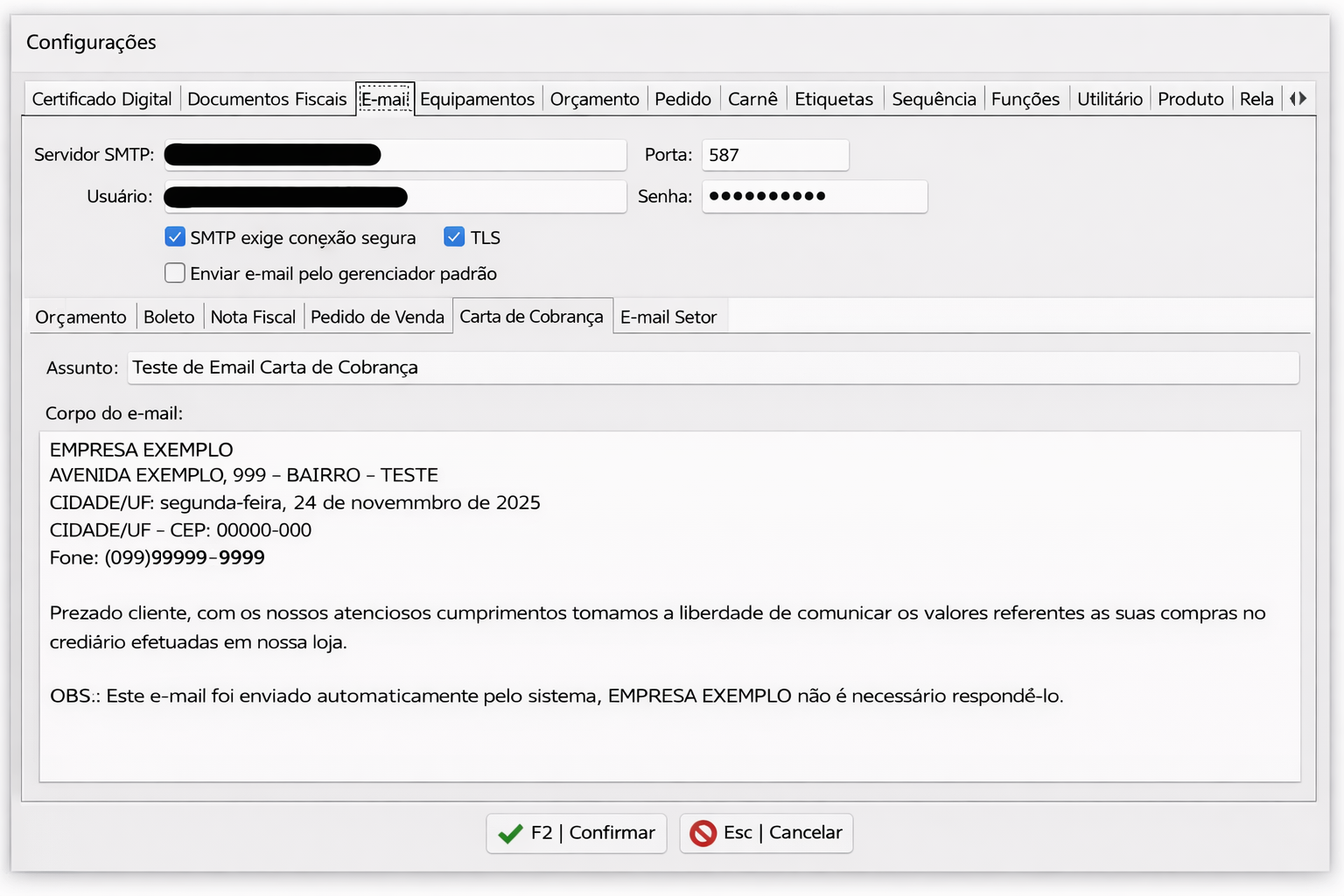This screenshot has width=1344, height=896.
Task: Click the Assunto subject field
Action: (x=712, y=367)
